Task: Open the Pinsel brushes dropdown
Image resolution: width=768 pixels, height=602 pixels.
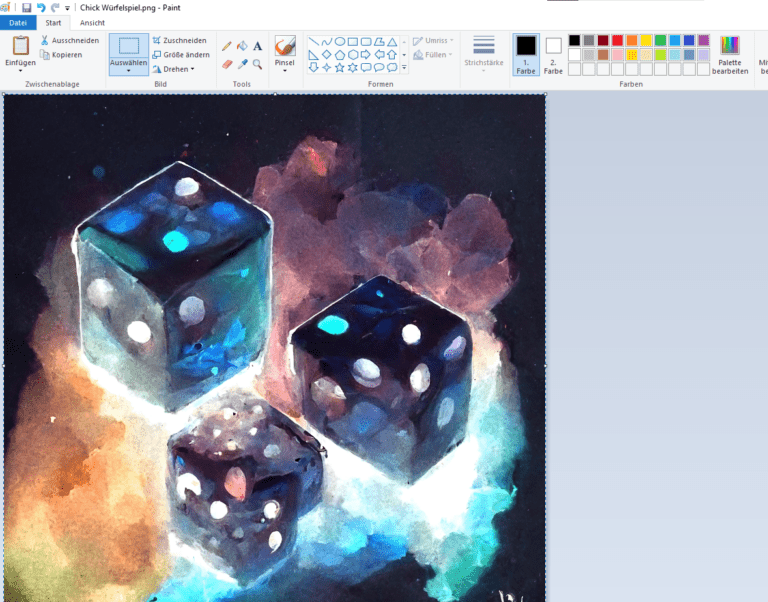Action: tap(285, 71)
